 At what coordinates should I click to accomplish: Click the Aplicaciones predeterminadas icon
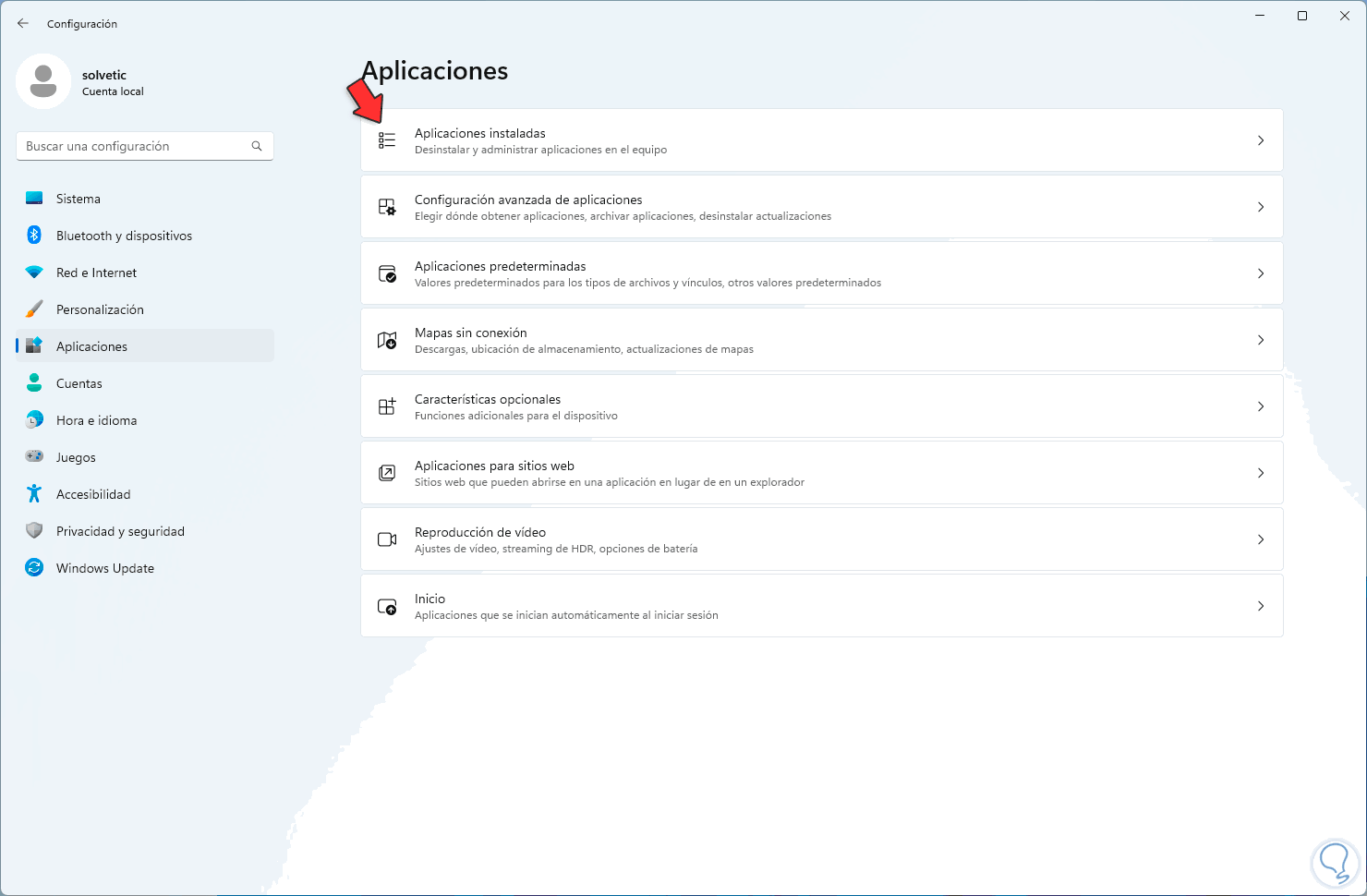pos(387,273)
